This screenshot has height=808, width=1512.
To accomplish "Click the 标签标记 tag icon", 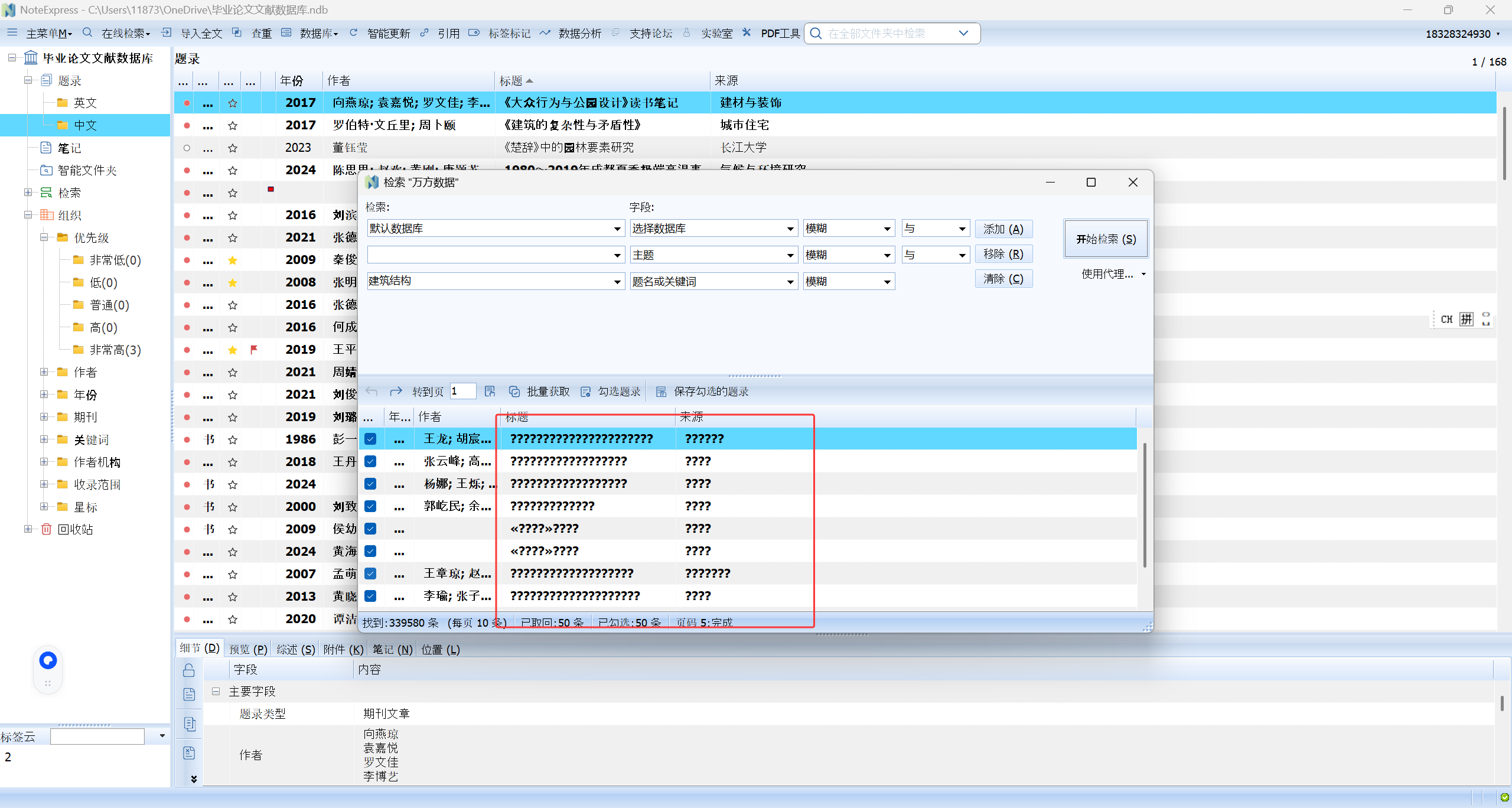I will (x=474, y=32).
